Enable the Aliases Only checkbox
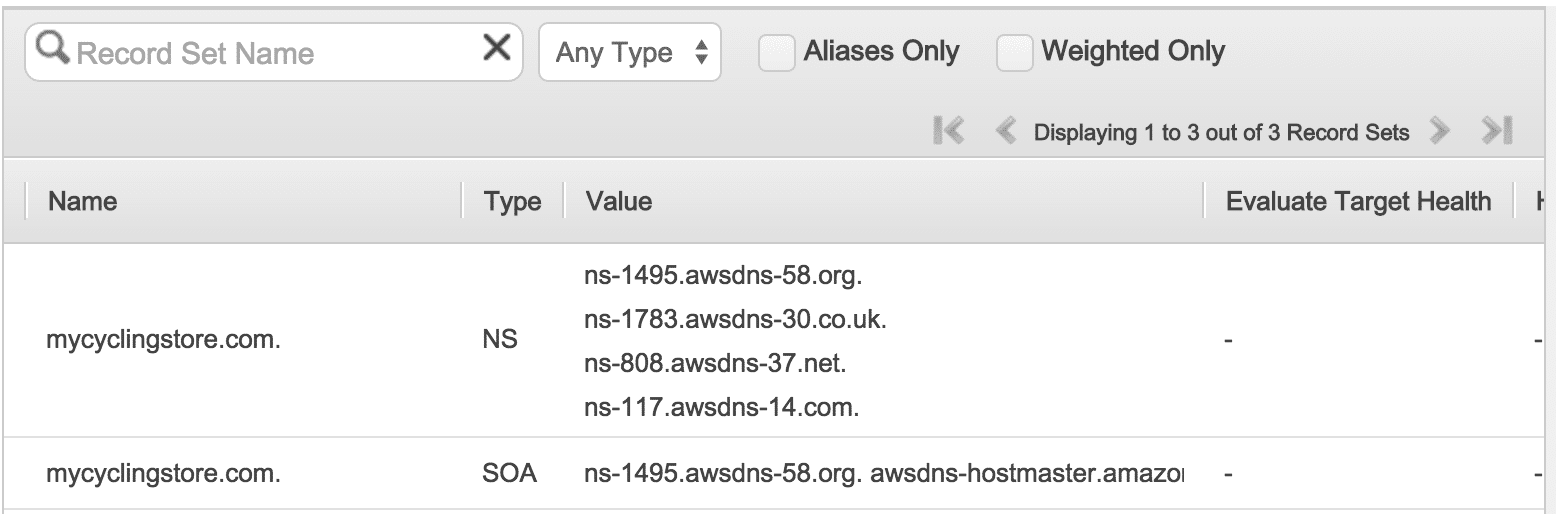 click(x=776, y=53)
